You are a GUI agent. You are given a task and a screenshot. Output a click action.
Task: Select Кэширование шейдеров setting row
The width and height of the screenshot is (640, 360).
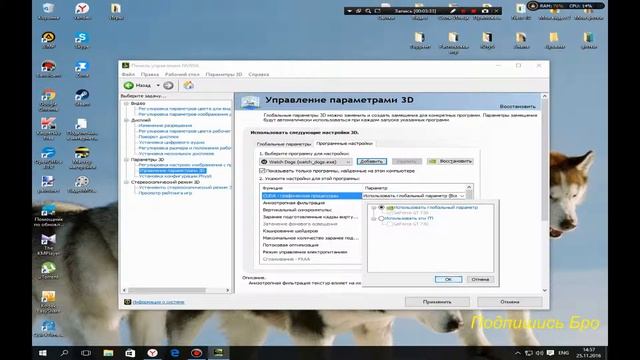click(311, 231)
